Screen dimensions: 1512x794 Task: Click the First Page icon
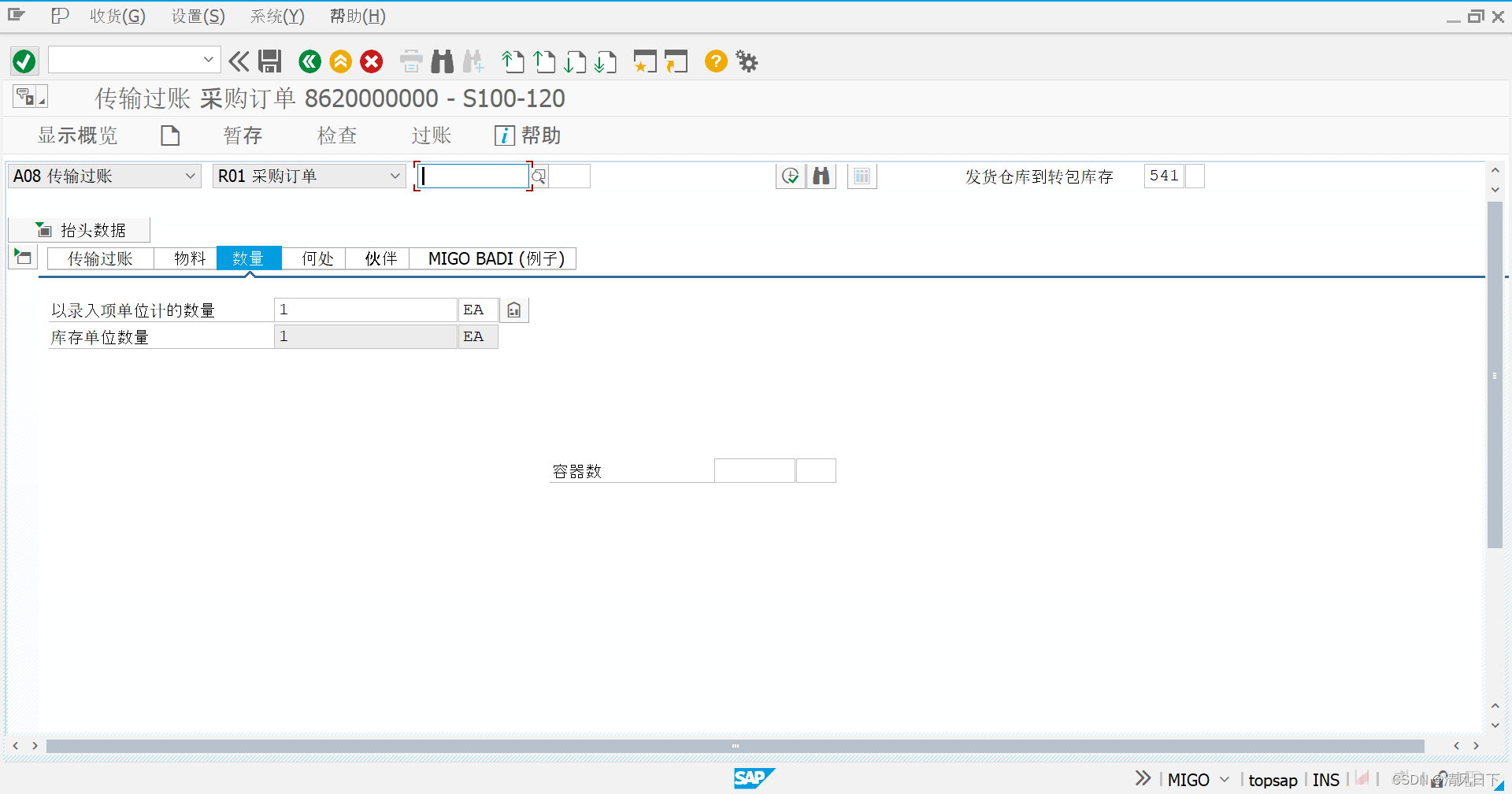513,61
